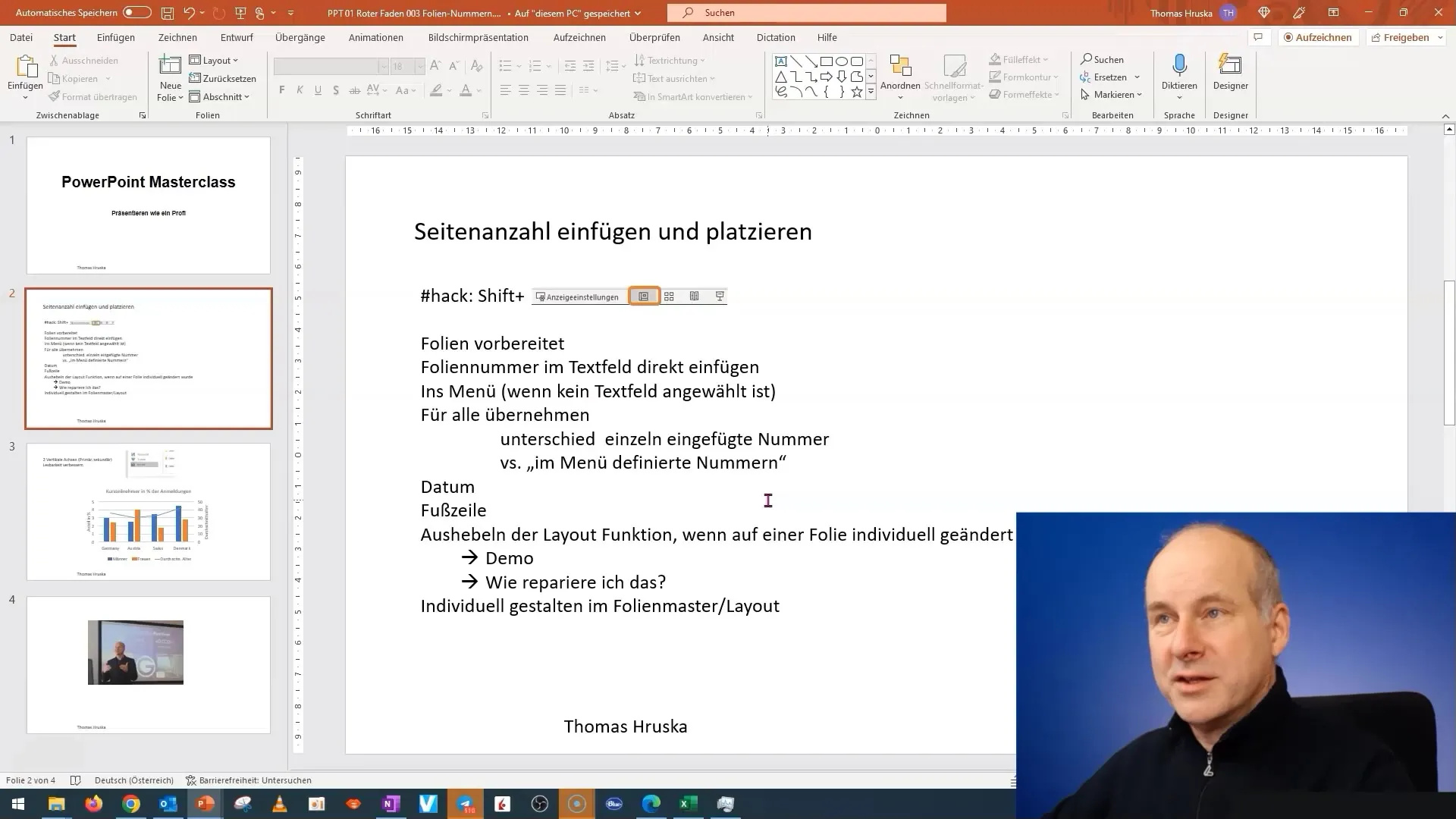Select the Übergänge ribbon tab

pos(300,37)
